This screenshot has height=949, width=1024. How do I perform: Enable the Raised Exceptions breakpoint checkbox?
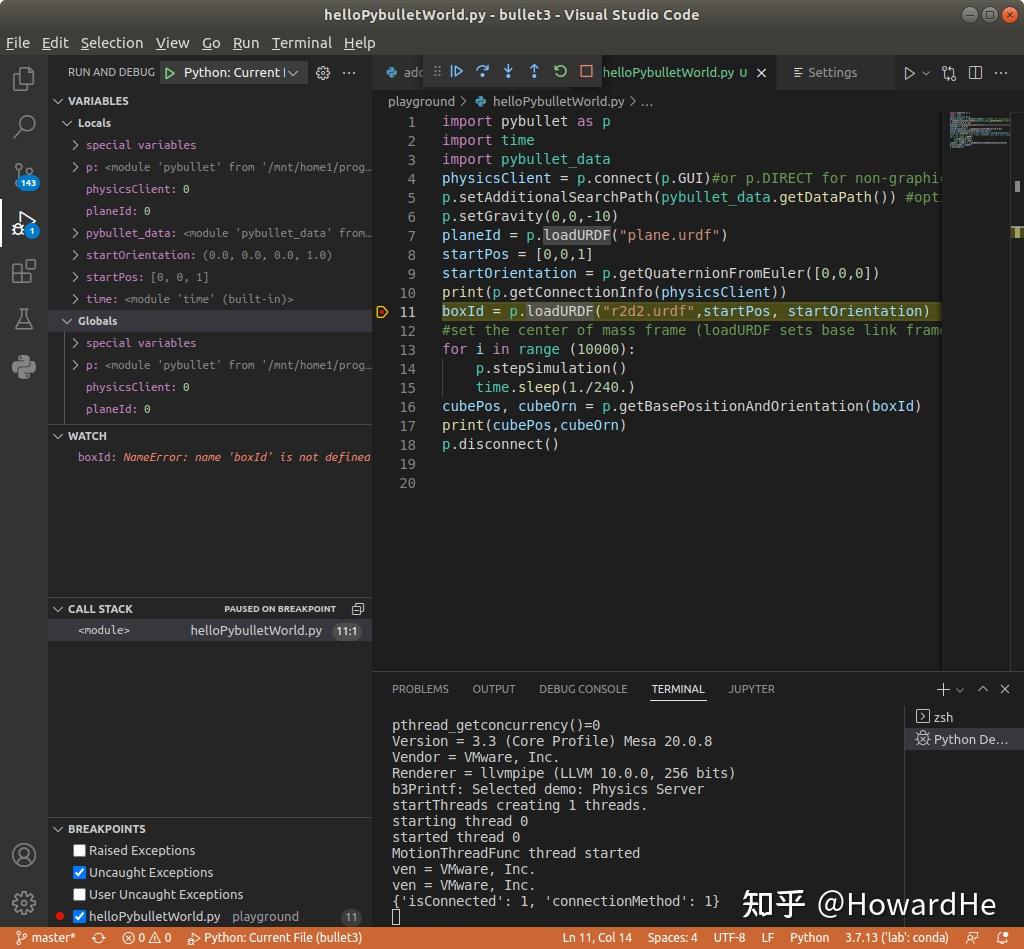80,851
